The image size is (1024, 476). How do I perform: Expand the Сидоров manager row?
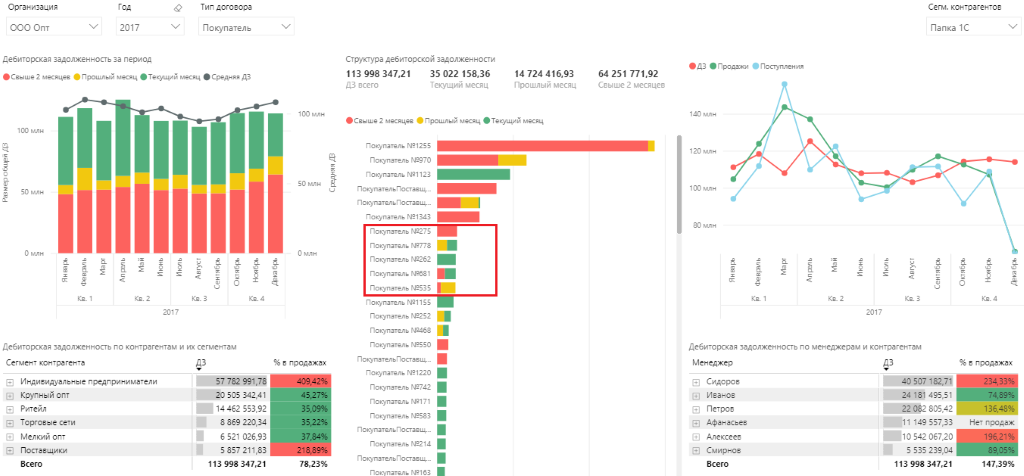696,381
